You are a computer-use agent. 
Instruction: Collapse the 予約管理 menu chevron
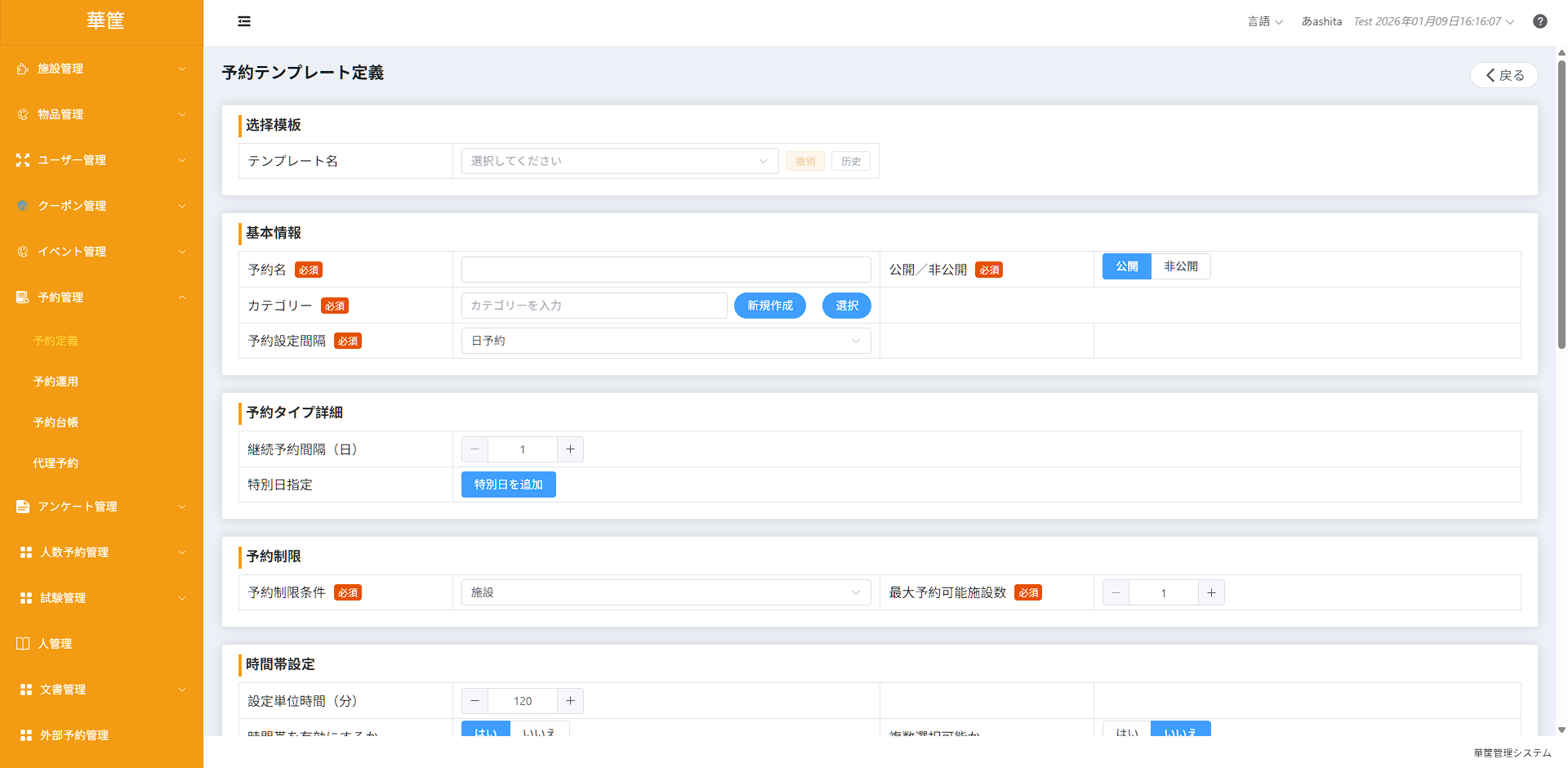pos(182,297)
